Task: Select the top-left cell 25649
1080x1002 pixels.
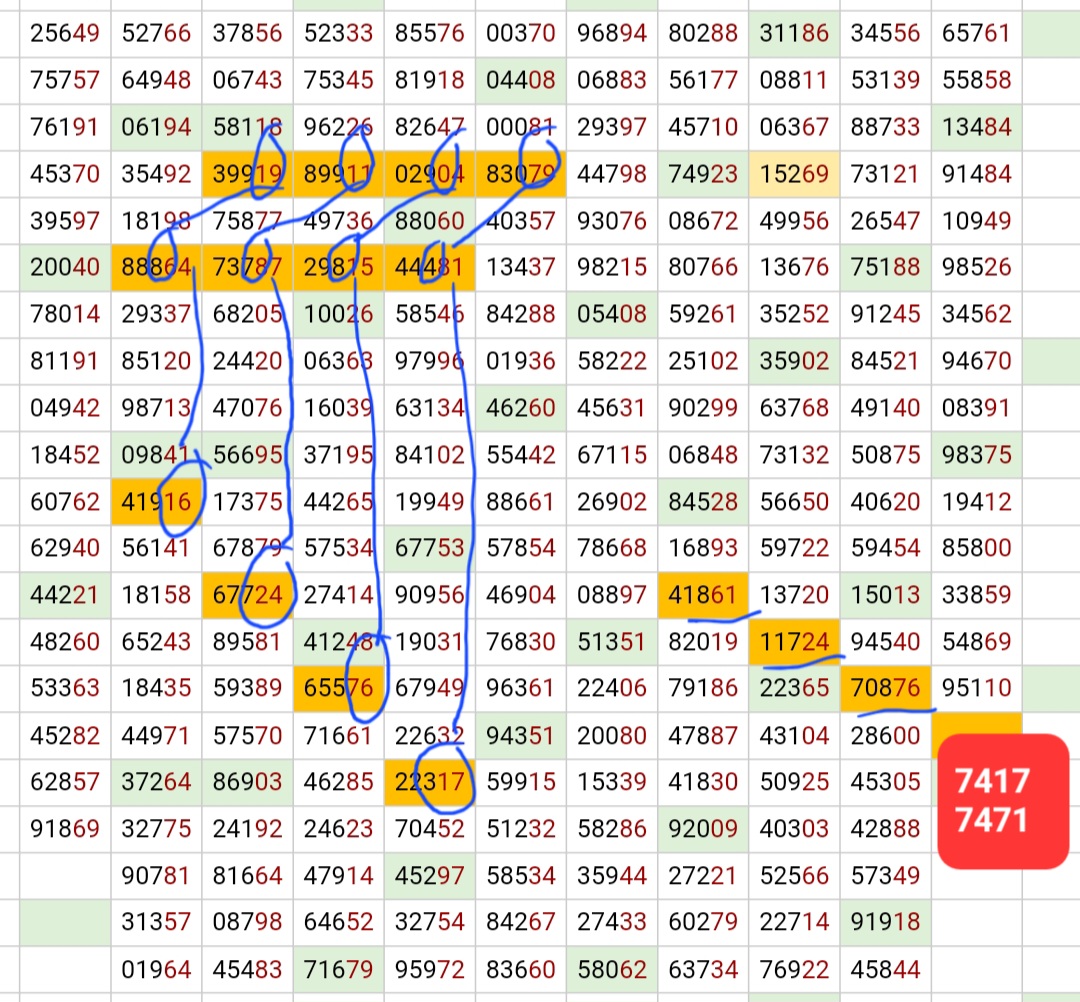Action: [65, 34]
